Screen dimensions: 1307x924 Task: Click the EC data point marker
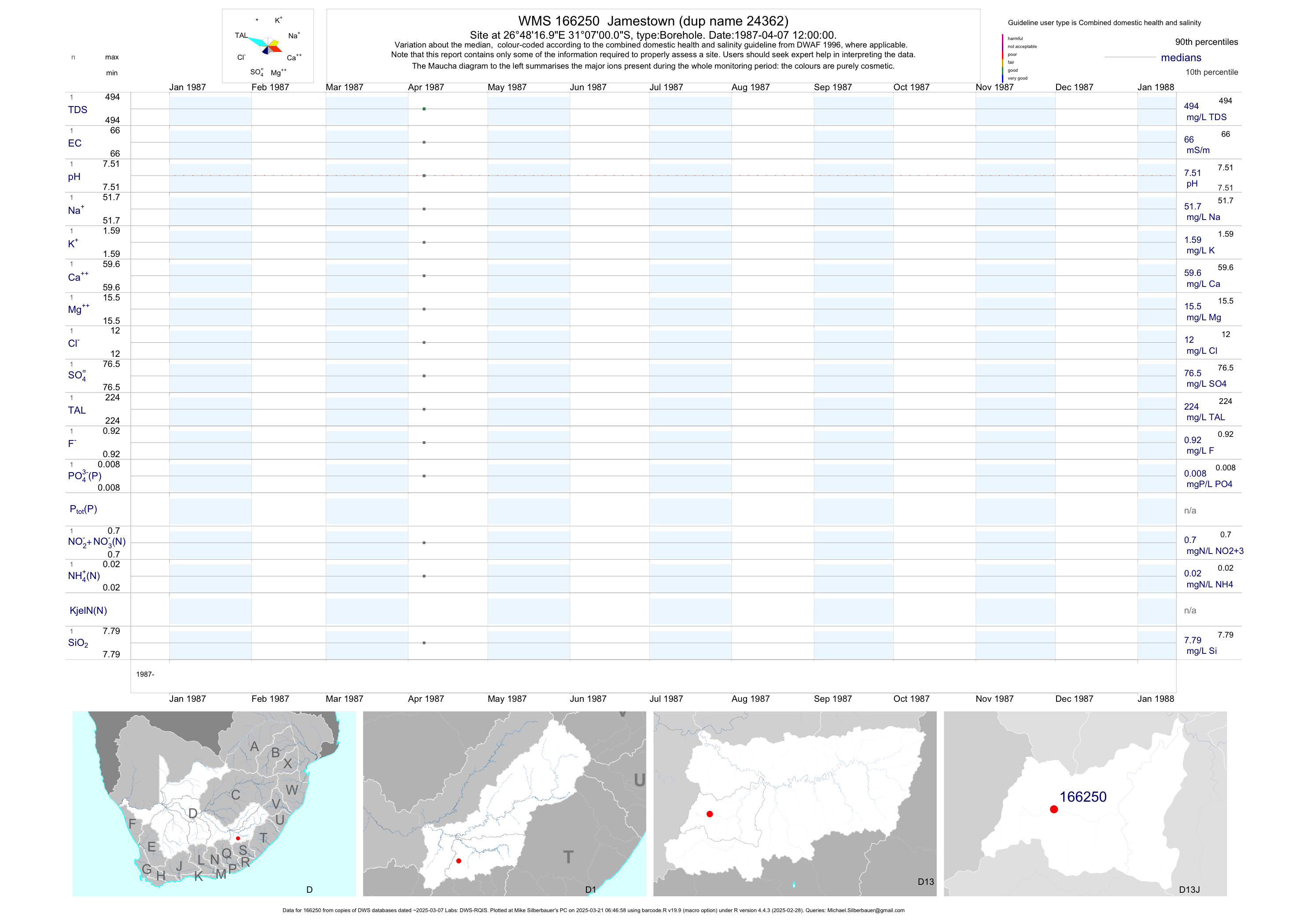coord(424,142)
